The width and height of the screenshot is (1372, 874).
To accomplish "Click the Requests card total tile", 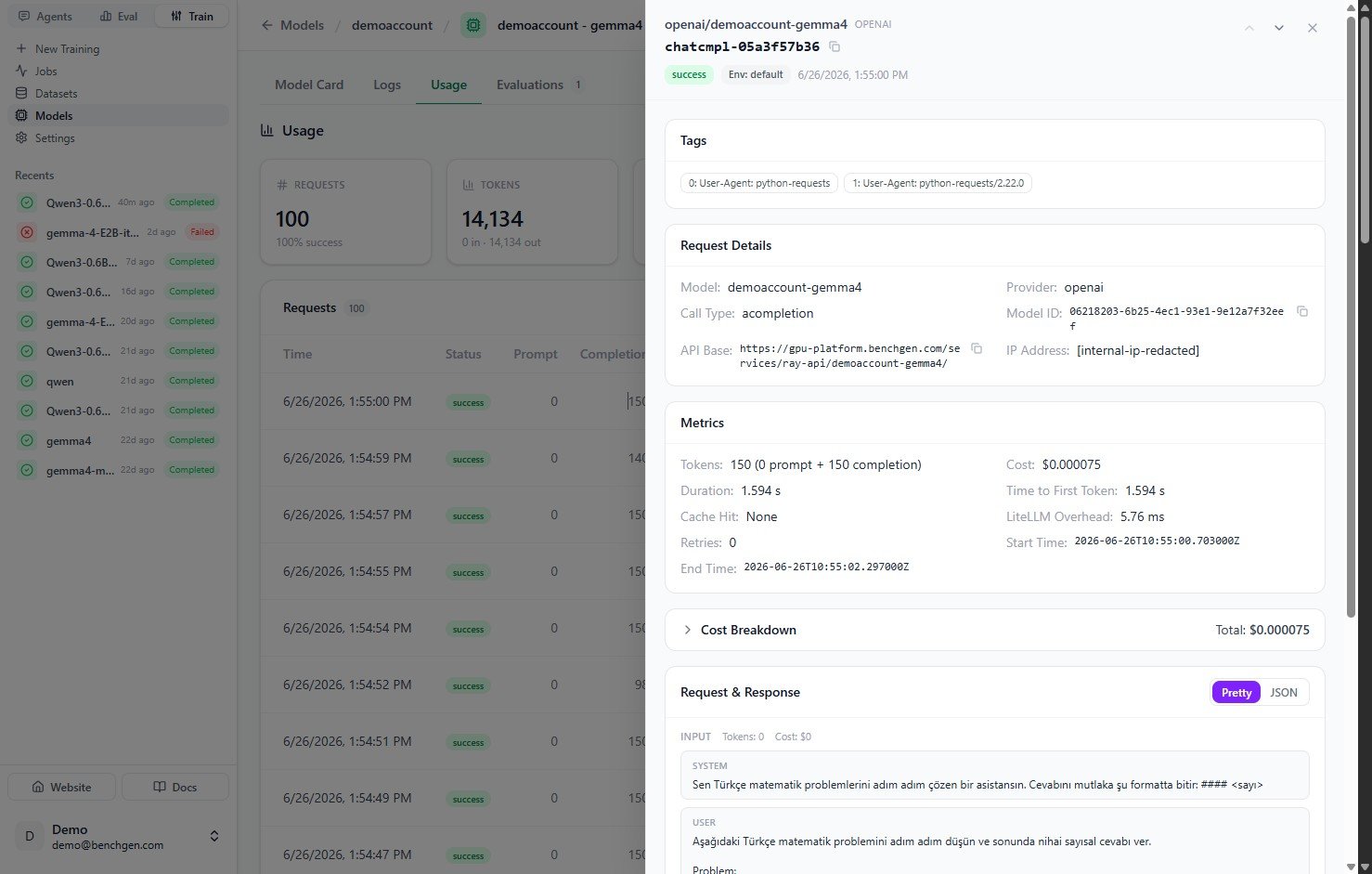I will [345, 212].
